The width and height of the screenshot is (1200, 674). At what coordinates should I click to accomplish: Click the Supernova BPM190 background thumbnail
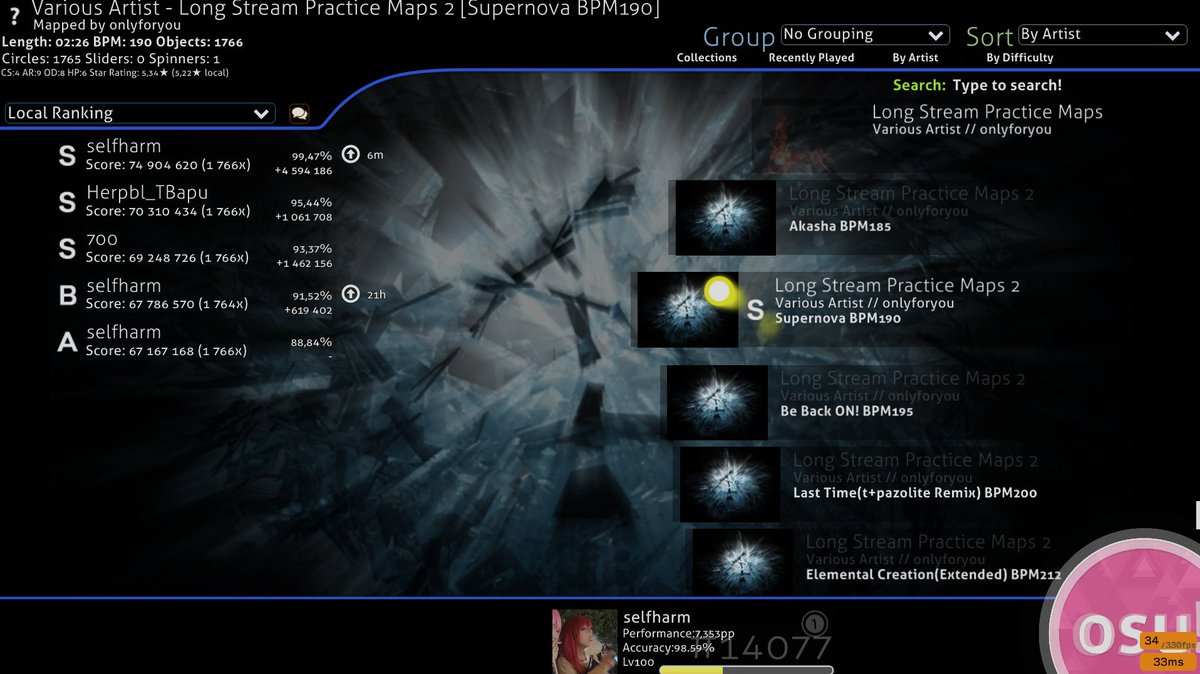pos(687,310)
